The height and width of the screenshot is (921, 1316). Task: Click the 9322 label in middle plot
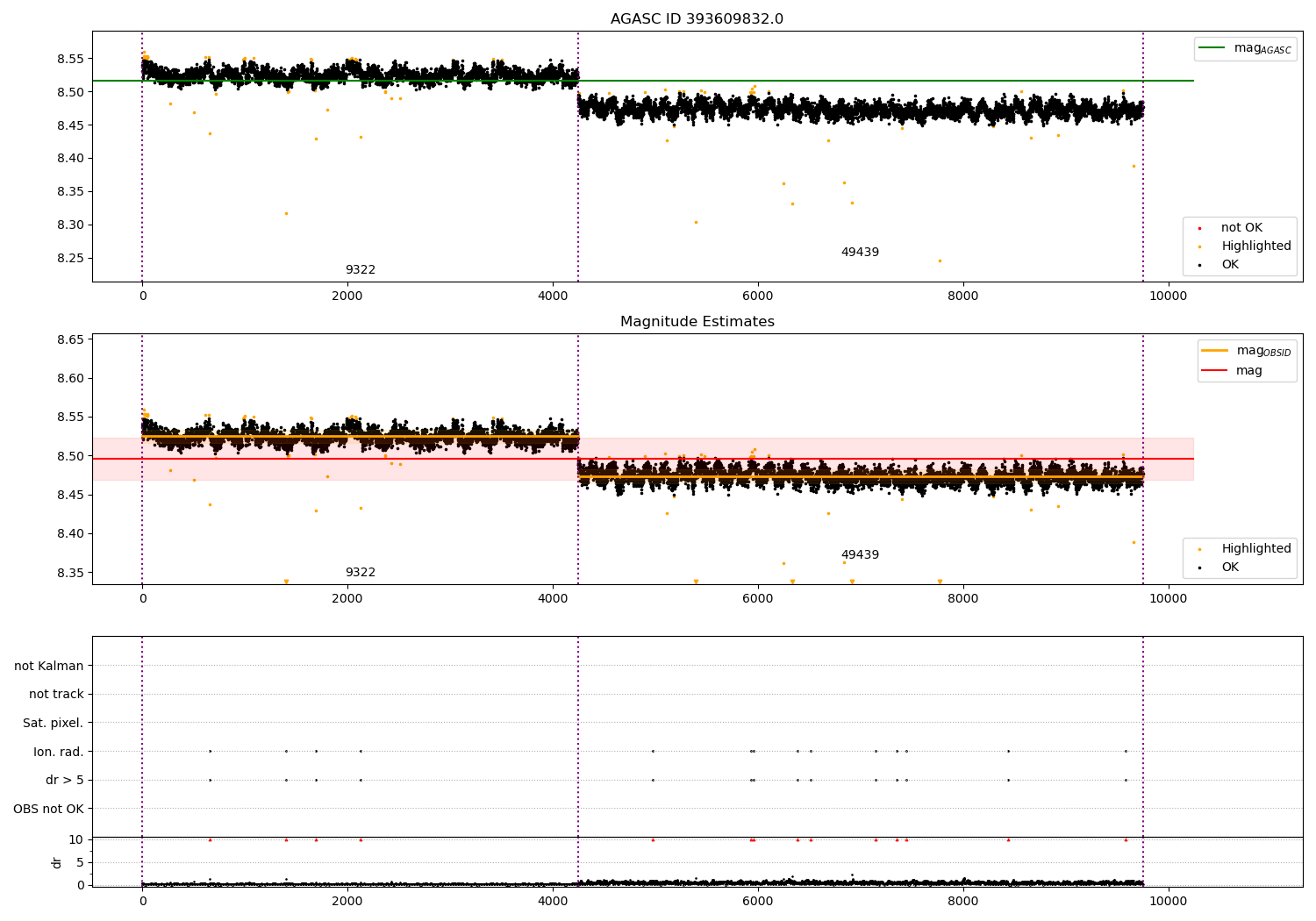pos(361,573)
